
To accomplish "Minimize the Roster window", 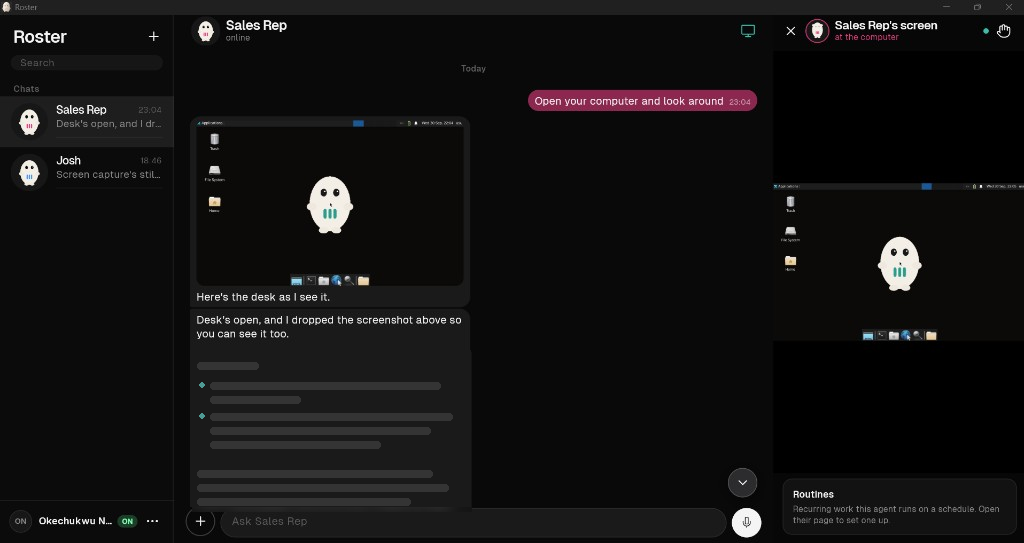I will 947,7.
